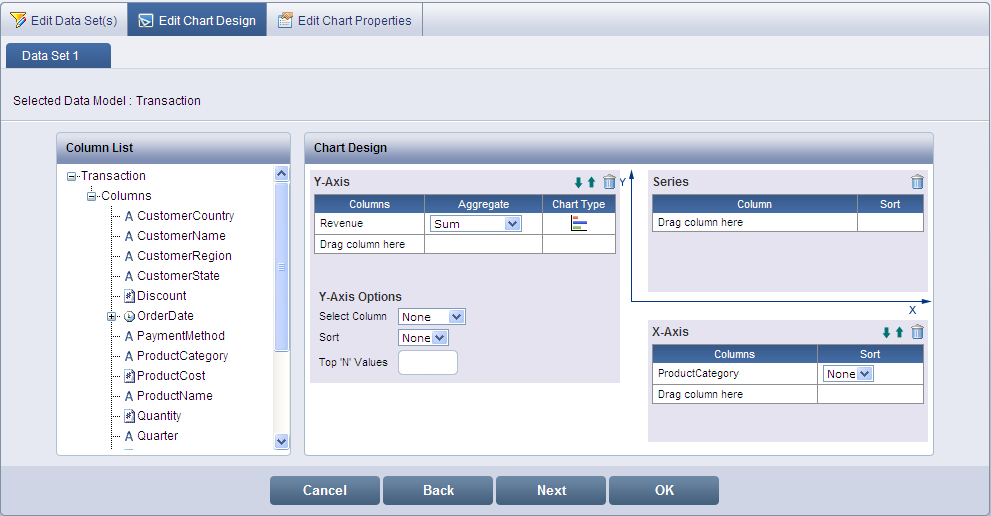Click the Top 'N' Values input field
The image size is (991, 516).
pyautogui.click(x=427, y=362)
